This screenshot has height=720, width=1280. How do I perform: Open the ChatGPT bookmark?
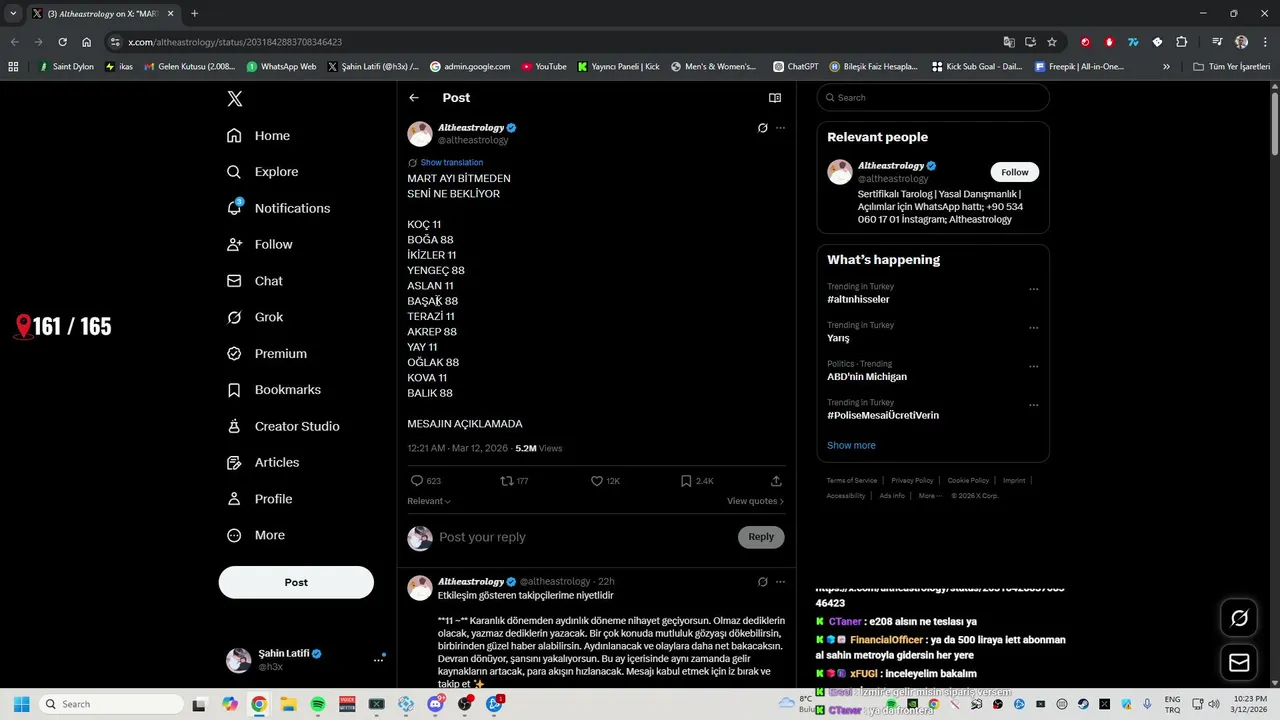tap(795, 67)
